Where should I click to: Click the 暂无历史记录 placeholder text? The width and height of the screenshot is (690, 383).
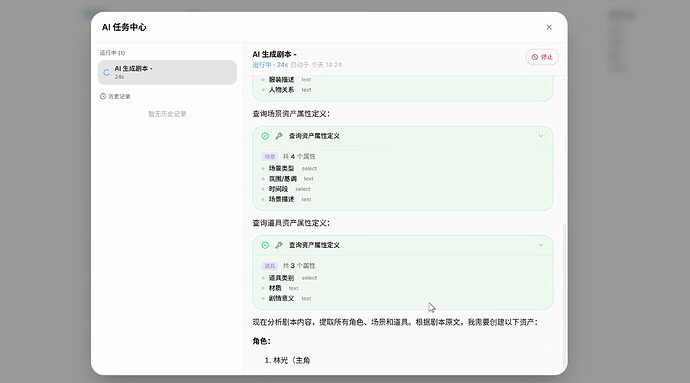click(167, 114)
